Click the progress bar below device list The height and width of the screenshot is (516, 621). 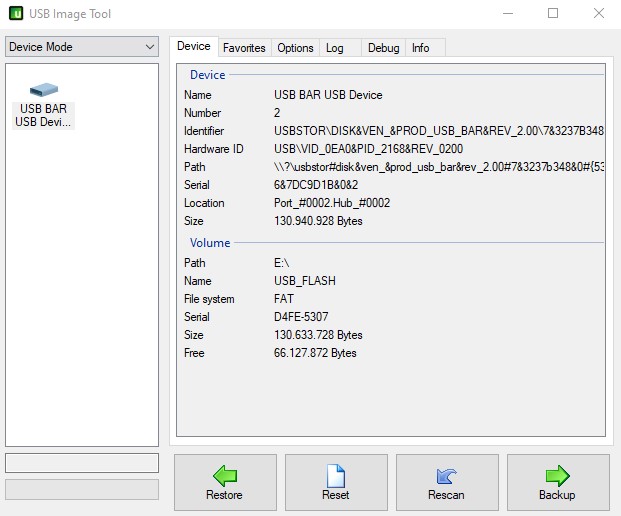pyautogui.click(x=82, y=463)
